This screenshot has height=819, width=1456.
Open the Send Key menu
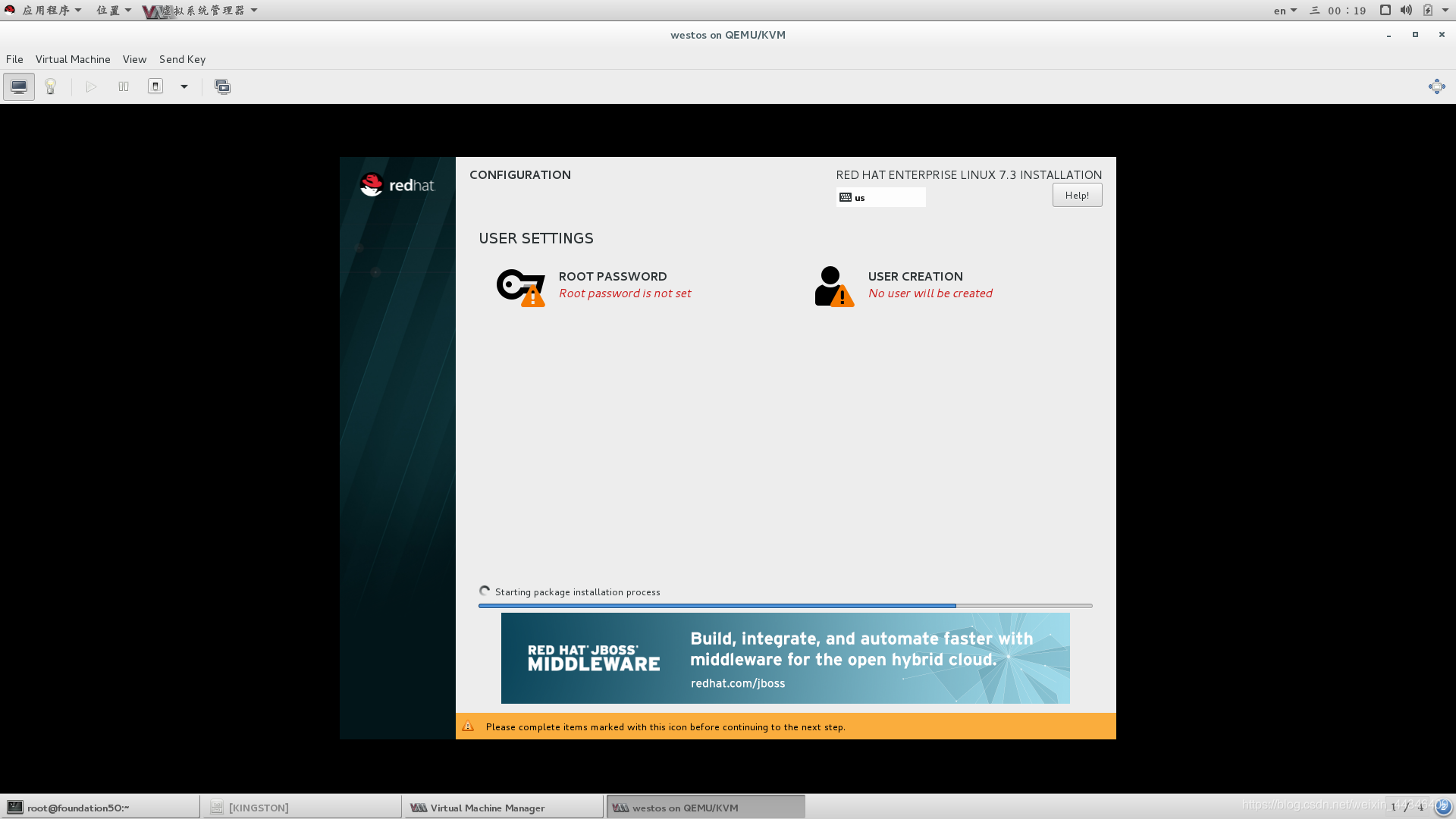pos(182,59)
